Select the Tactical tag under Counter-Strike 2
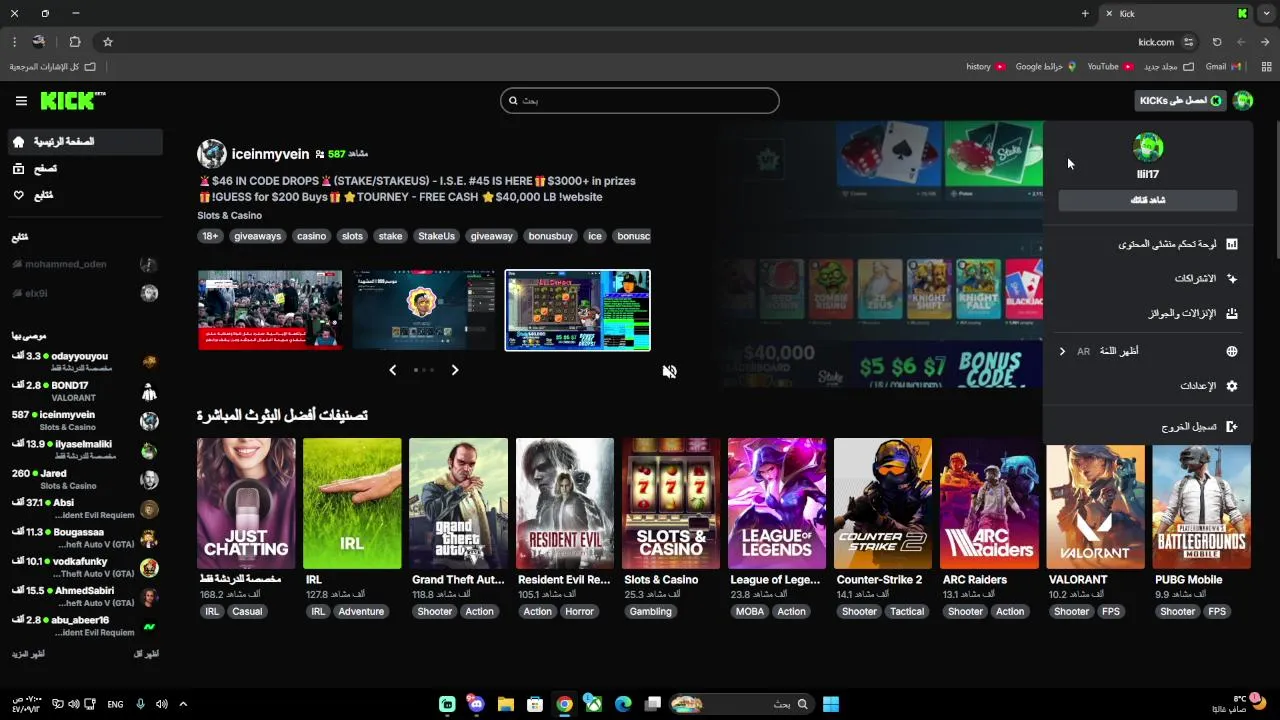 pos(907,611)
